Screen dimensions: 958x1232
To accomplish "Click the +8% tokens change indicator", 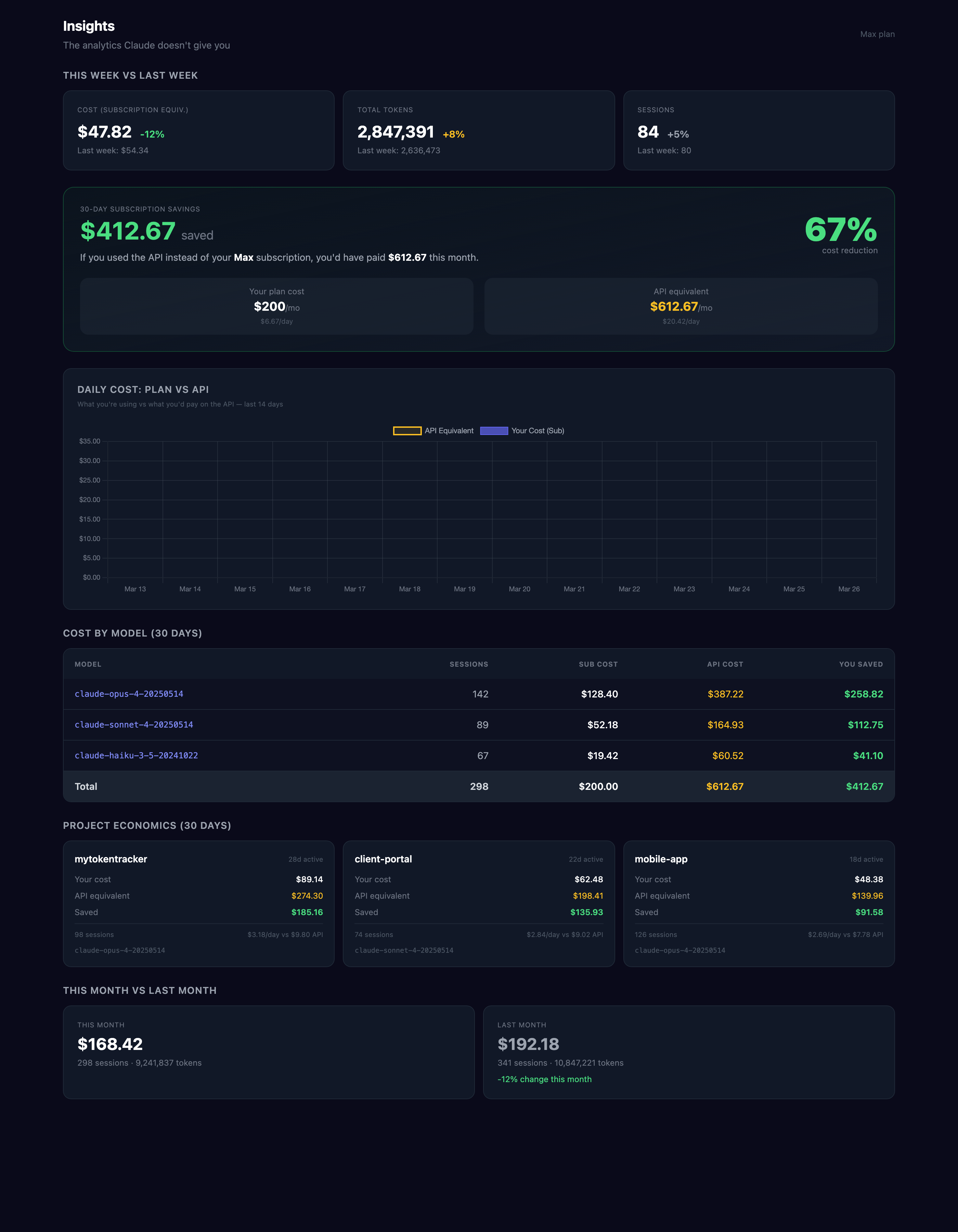I will point(453,134).
